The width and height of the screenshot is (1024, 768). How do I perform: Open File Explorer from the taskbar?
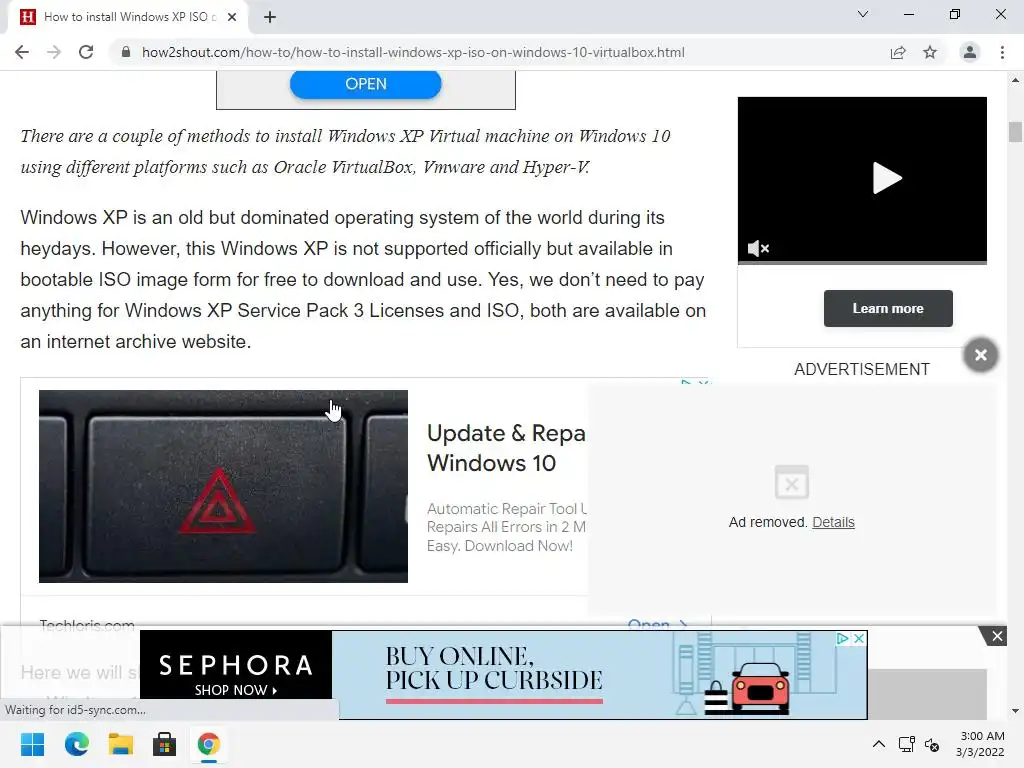tap(121, 744)
